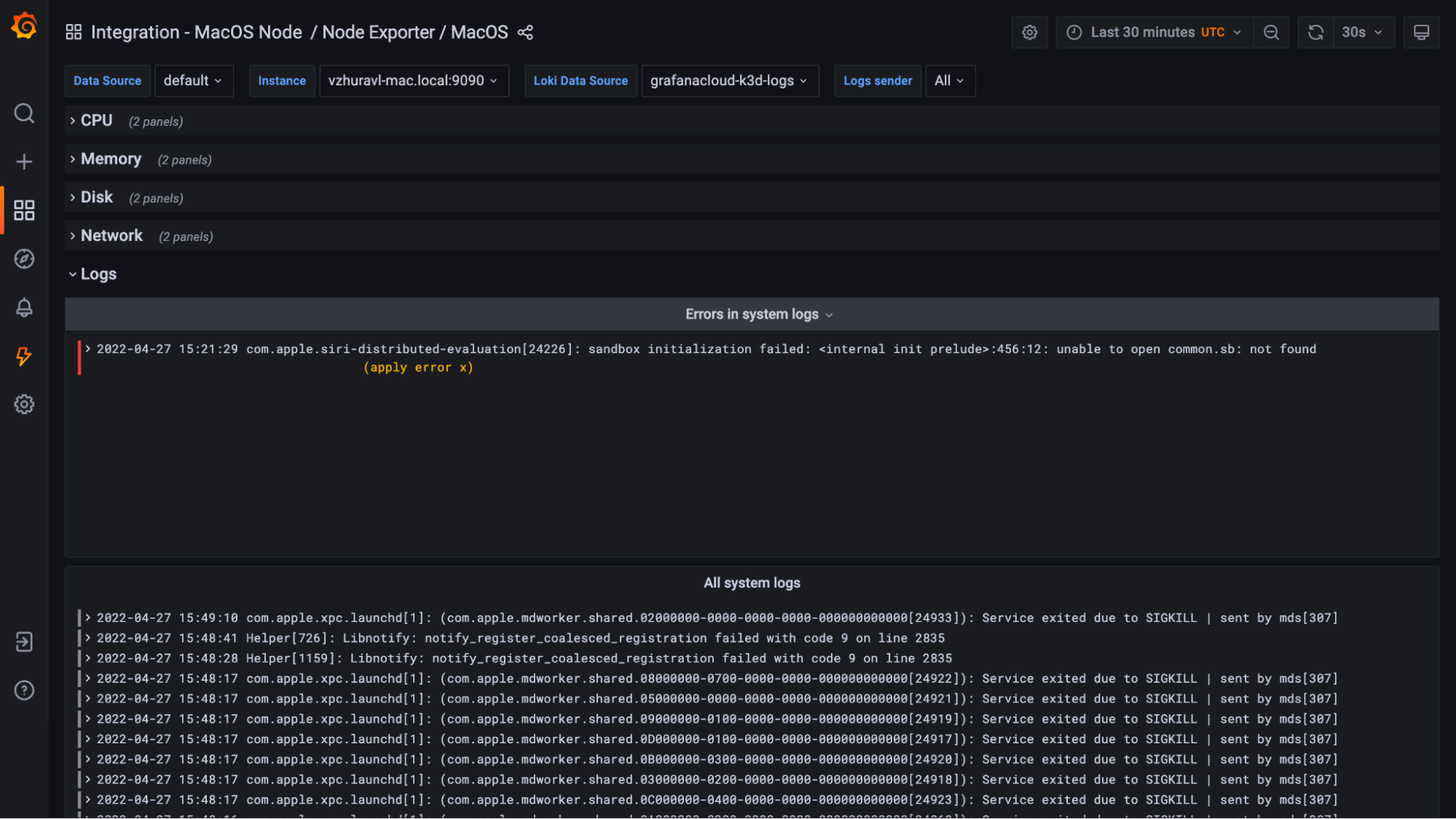Collapse the Logs row

(x=98, y=274)
